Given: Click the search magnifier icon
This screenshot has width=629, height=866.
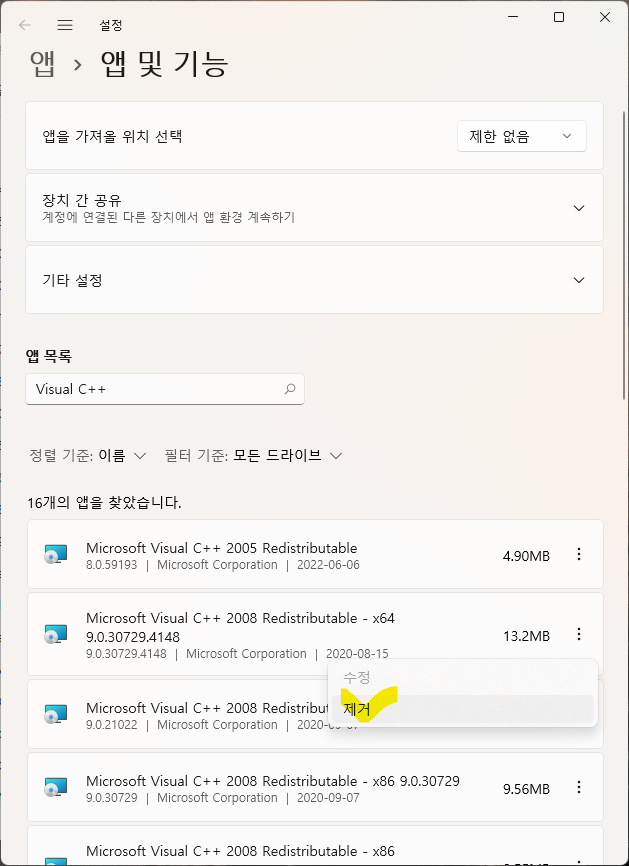Looking at the screenshot, I should coord(290,389).
